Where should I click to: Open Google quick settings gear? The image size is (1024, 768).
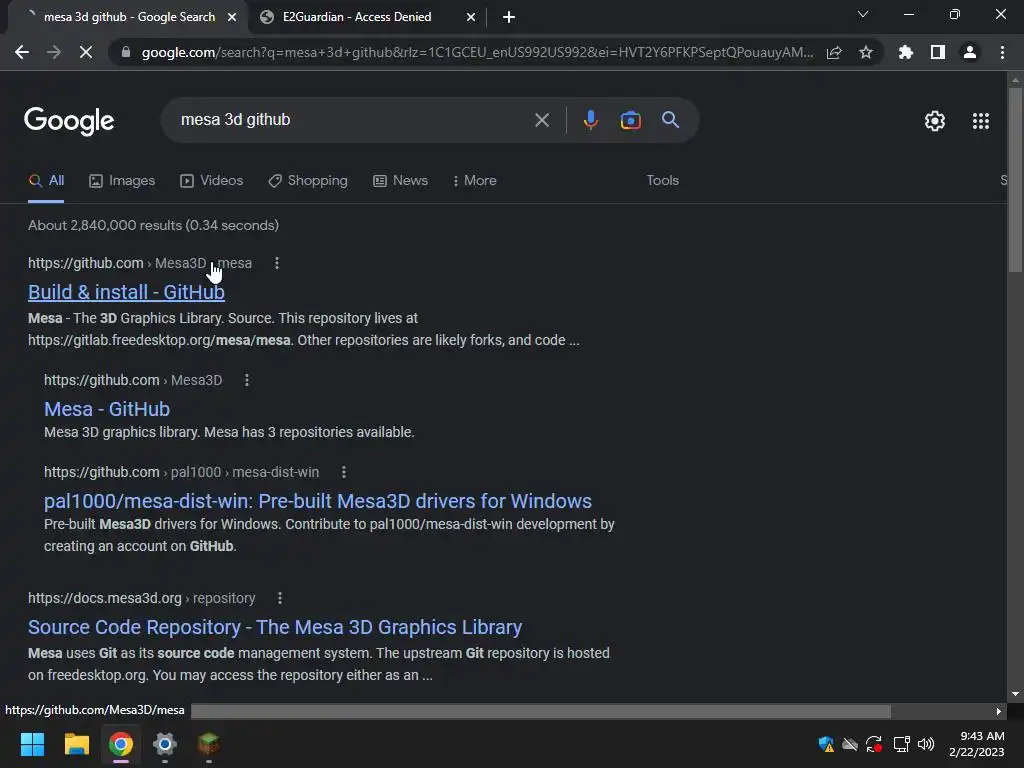click(935, 121)
